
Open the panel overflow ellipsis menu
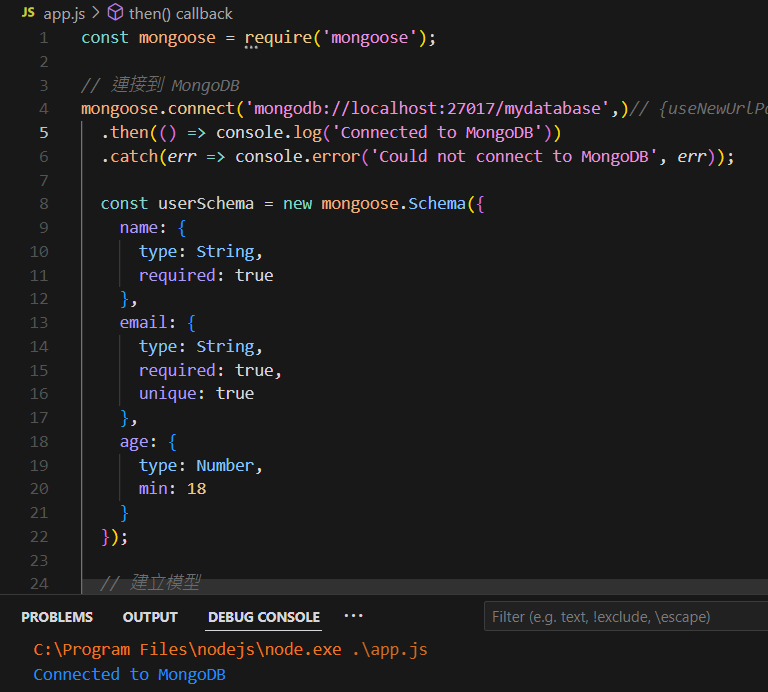pyautogui.click(x=353, y=616)
